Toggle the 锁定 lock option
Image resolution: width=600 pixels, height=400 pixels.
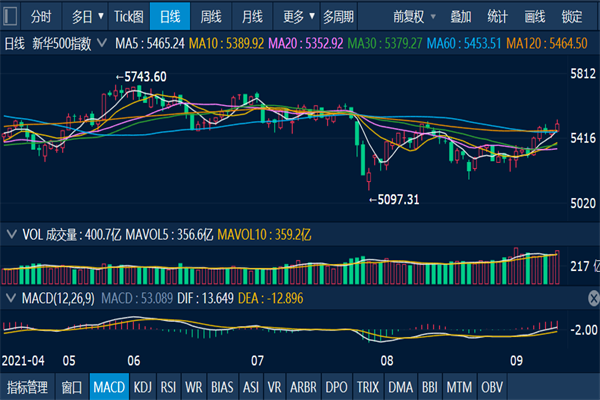(572, 16)
